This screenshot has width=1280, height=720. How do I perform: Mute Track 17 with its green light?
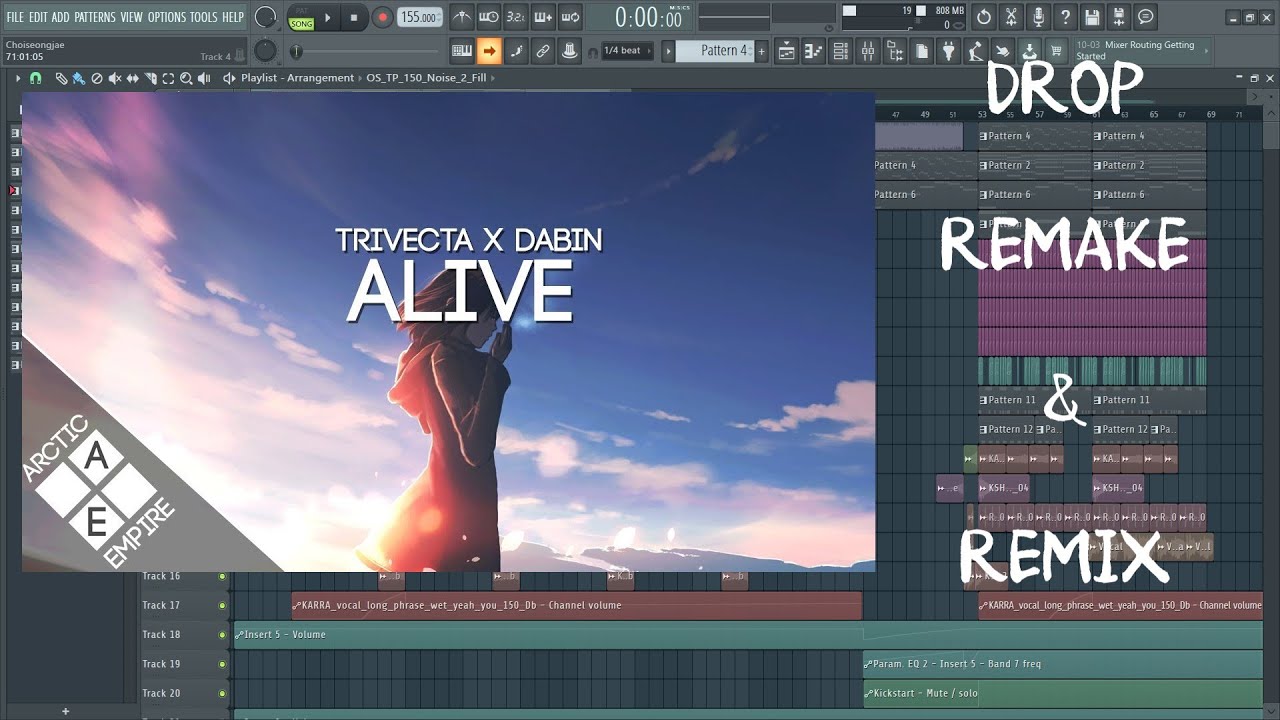[222, 605]
